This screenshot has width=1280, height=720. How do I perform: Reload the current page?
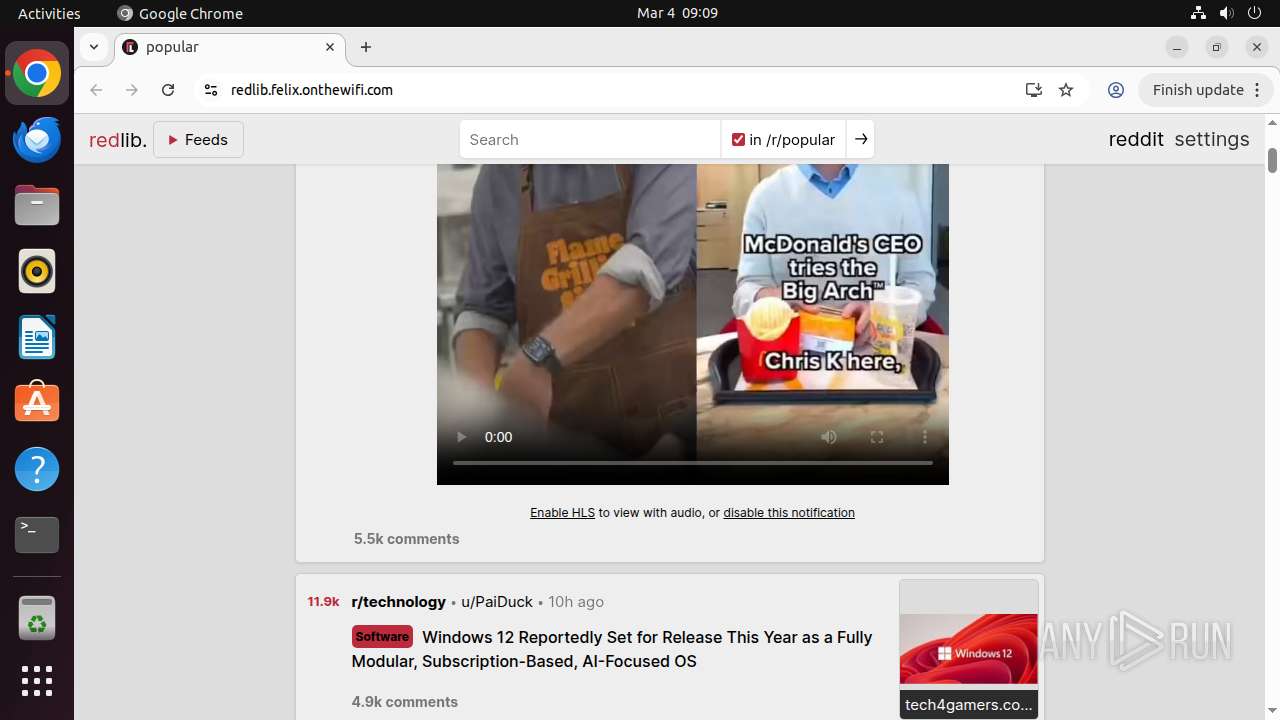(x=168, y=90)
